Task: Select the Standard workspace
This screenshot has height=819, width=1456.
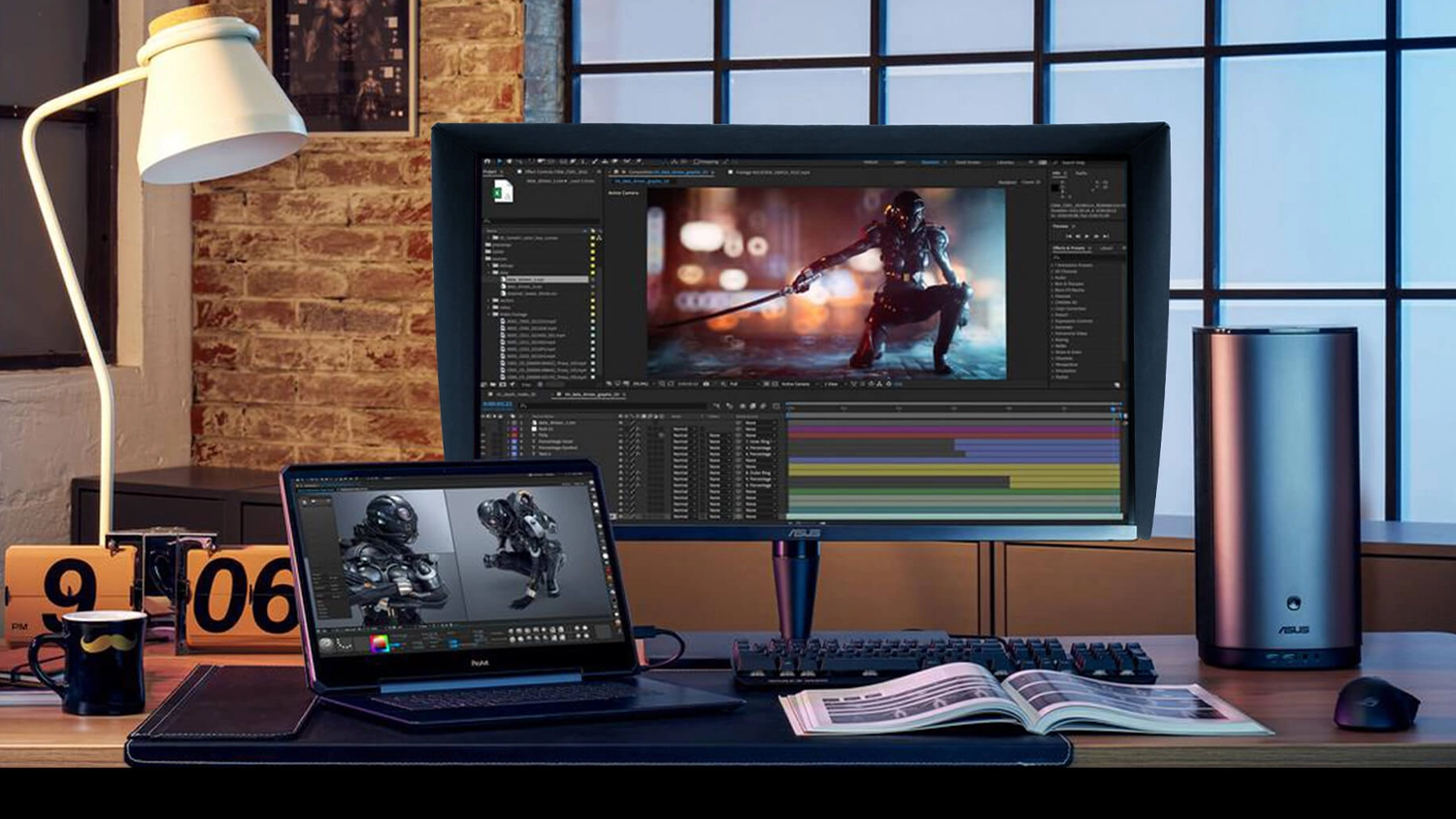Action: pyautogui.click(x=931, y=162)
